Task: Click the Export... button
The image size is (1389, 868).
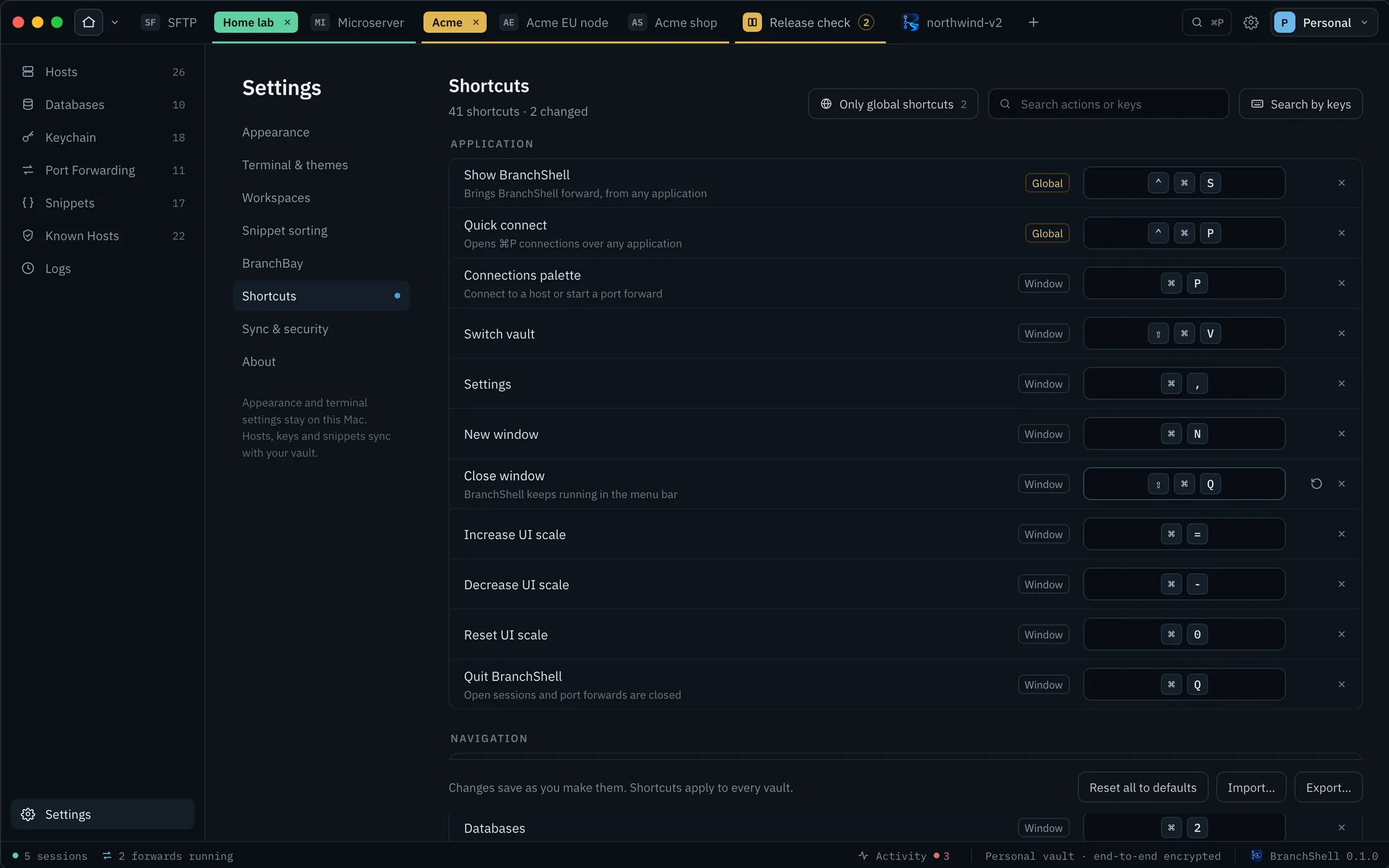Action: 1329,788
